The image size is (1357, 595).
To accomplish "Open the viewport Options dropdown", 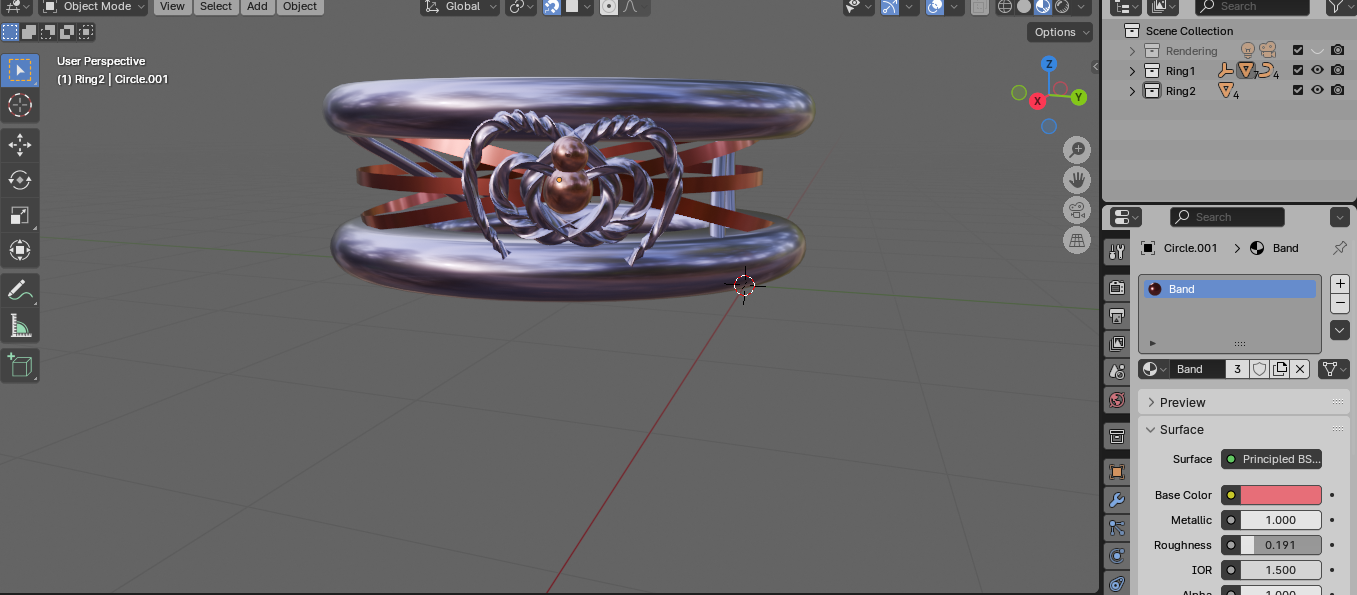I will (x=1061, y=32).
